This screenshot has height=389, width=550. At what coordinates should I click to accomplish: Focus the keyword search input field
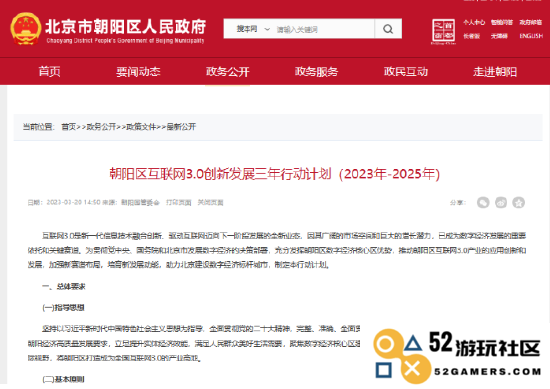(324, 29)
